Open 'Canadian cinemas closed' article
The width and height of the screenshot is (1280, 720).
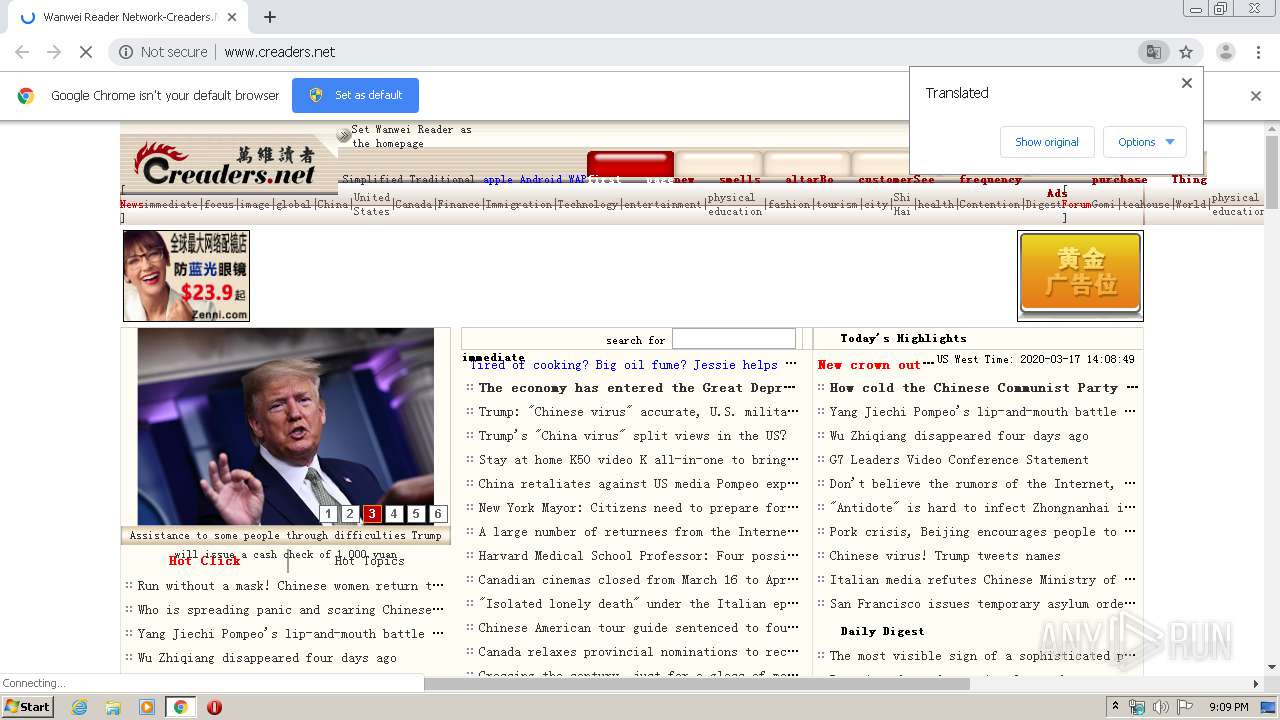coord(638,580)
